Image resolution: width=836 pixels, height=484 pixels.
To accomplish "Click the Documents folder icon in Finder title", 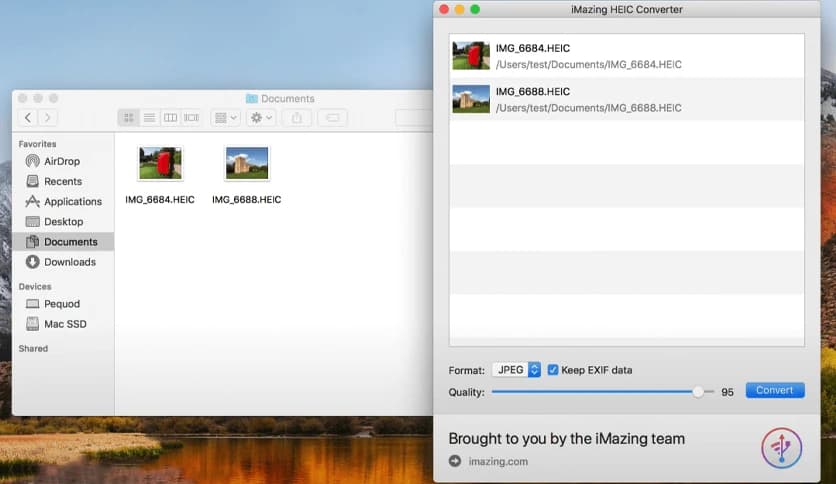I will click(252, 98).
